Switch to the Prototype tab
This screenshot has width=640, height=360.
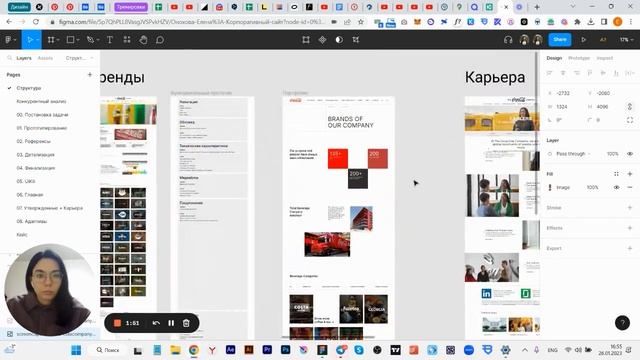tap(579, 58)
